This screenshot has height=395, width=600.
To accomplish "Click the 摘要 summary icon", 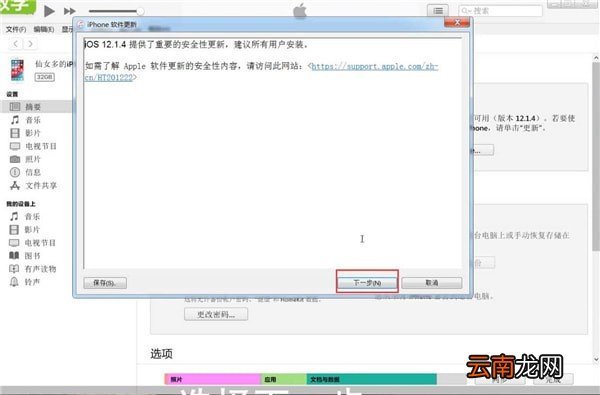I will click(x=15, y=107).
